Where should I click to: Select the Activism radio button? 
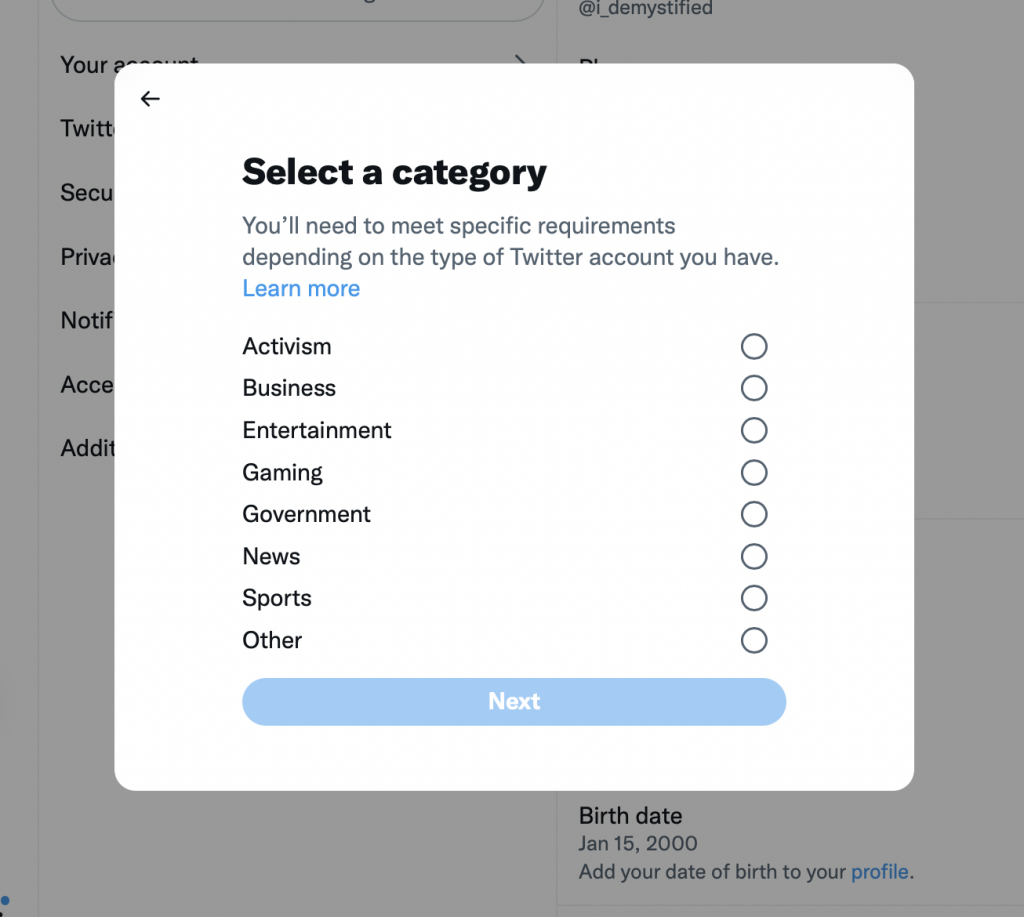point(754,347)
